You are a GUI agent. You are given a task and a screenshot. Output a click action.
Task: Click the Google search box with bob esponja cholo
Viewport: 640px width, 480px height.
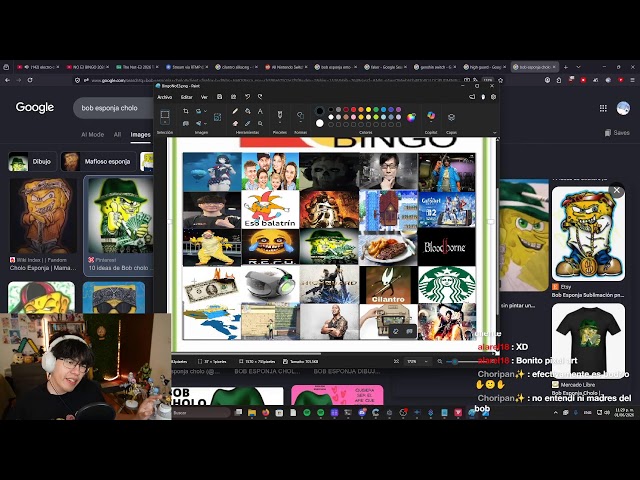pyautogui.click(x=113, y=108)
